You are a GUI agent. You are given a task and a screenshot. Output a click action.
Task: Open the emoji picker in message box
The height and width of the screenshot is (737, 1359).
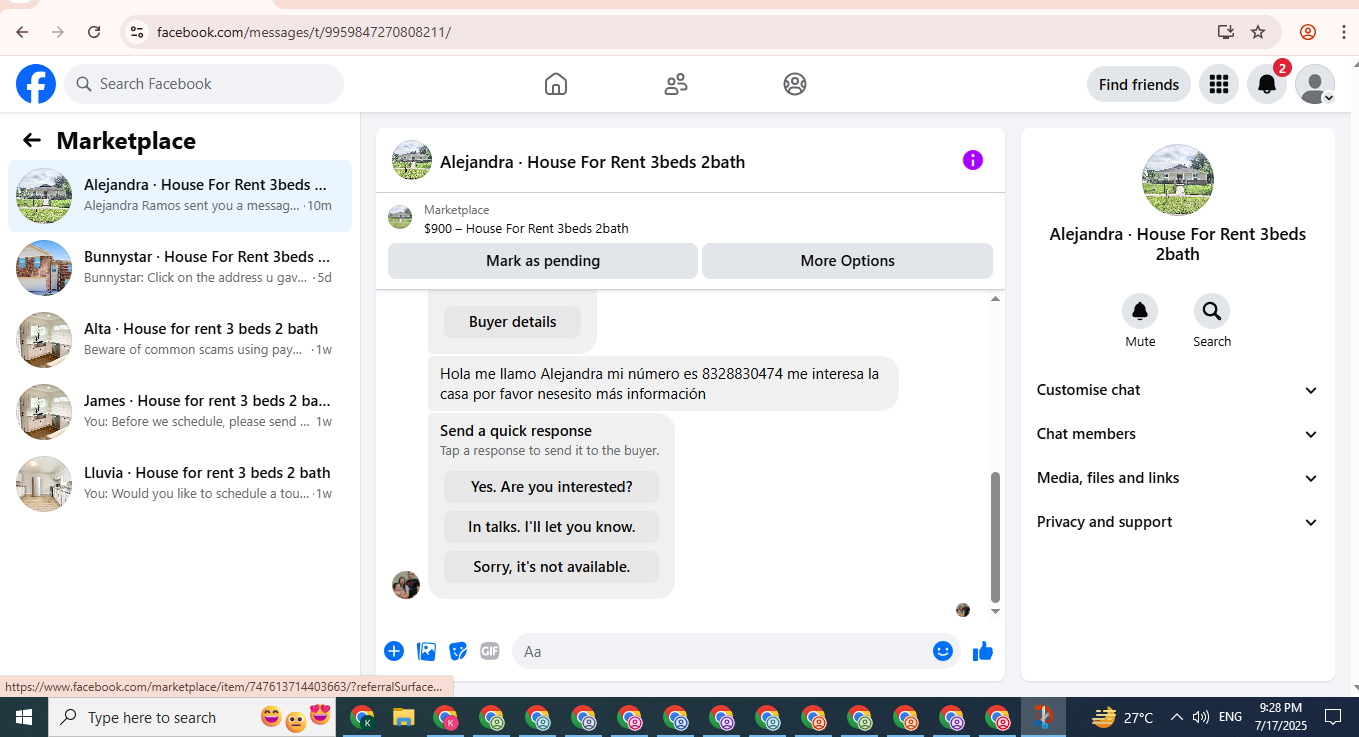click(x=943, y=651)
